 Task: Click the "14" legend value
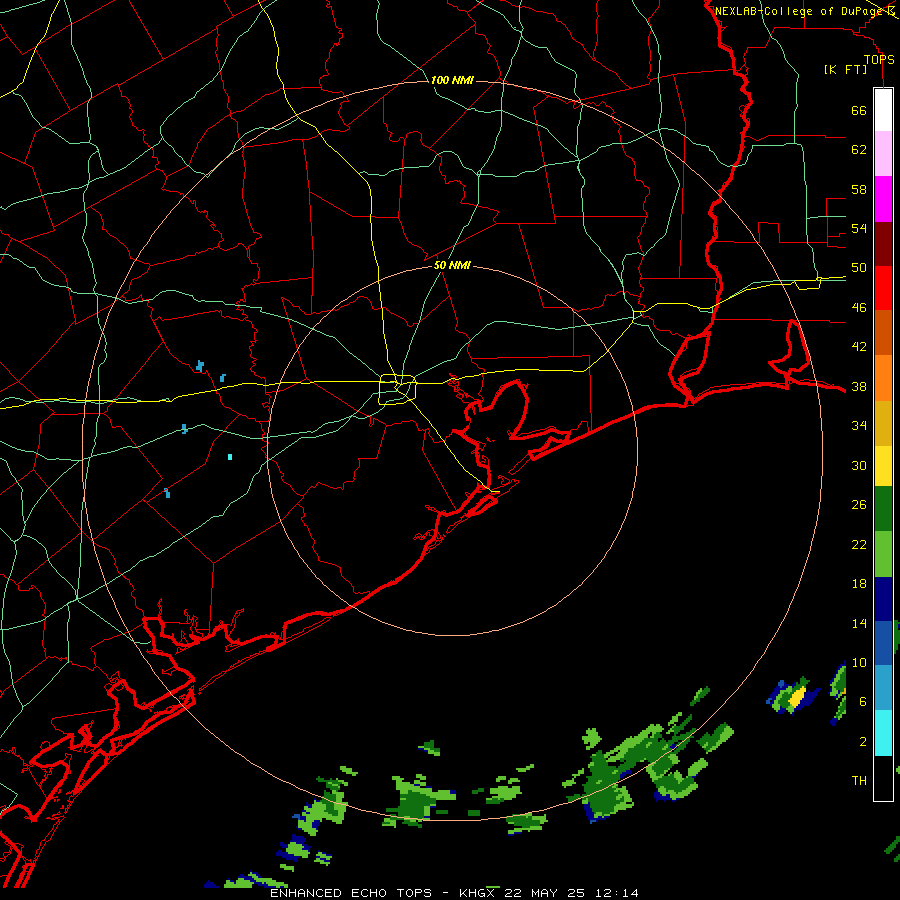click(x=859, y=623)
